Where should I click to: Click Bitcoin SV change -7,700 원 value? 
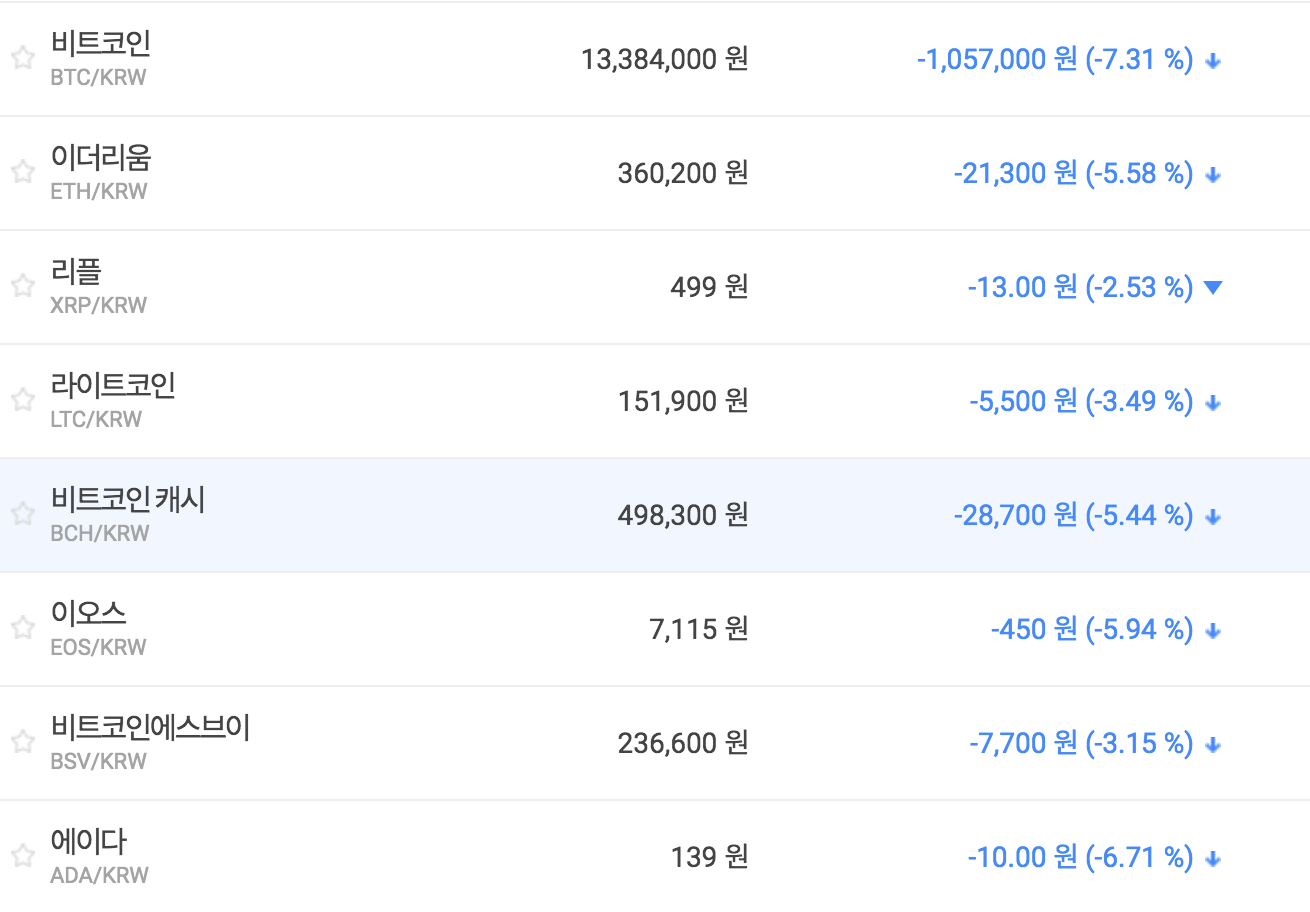coord(1022,743)
